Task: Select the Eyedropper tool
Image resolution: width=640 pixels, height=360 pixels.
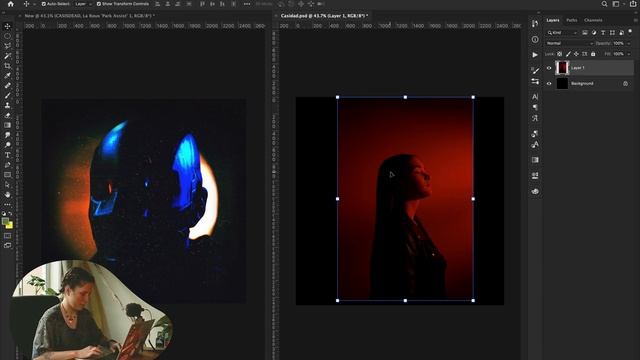Action: (7, 76)
